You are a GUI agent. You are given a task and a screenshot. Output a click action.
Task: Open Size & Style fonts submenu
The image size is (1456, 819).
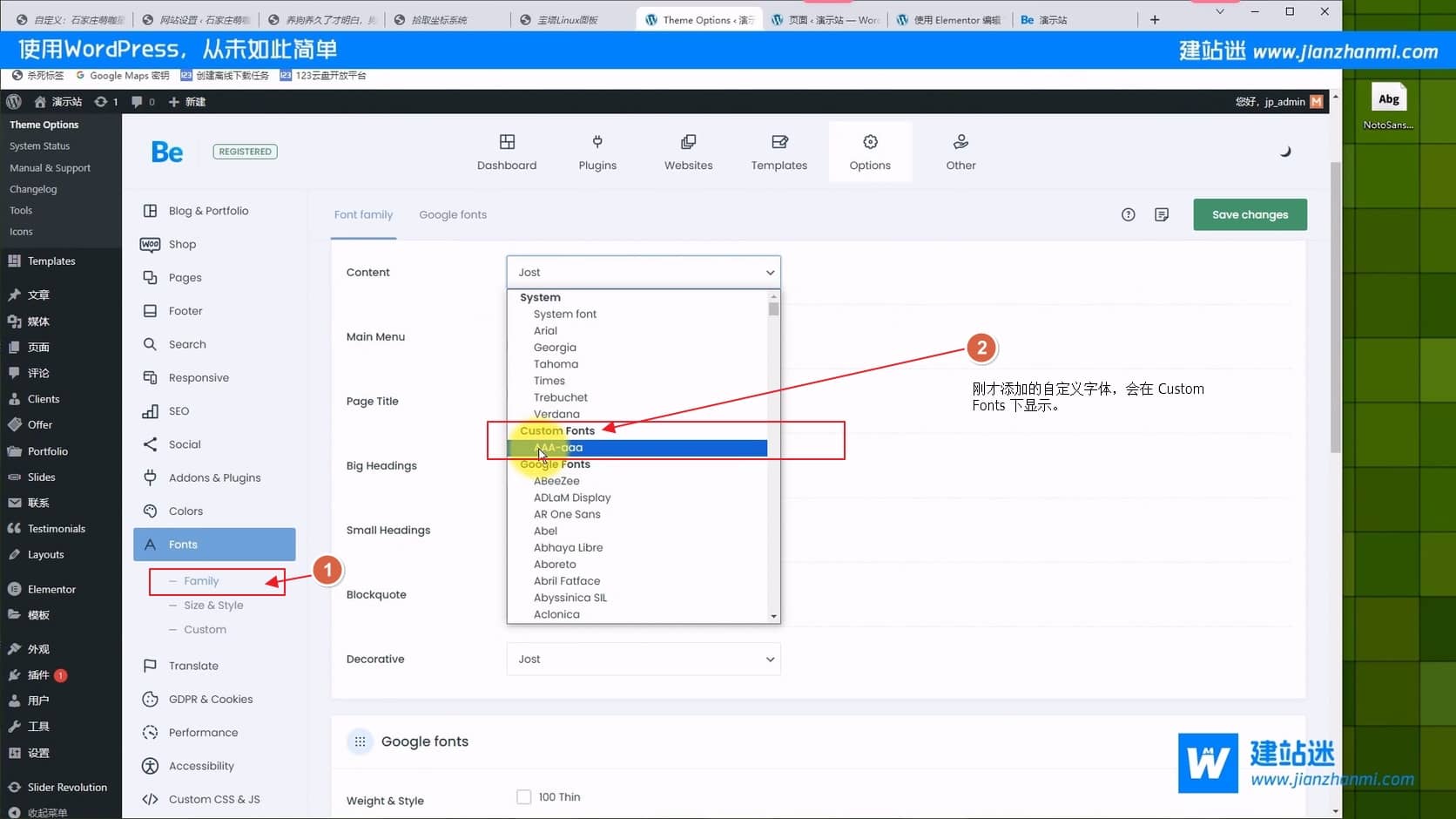213,606
